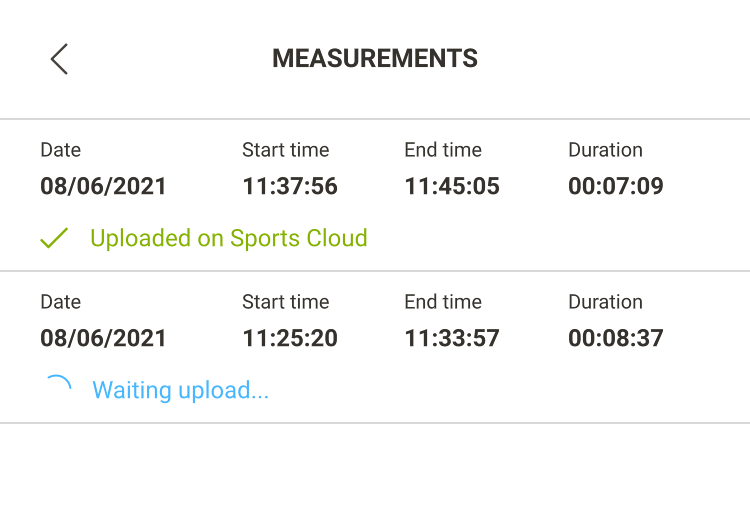The height and width of the screenshot is (507, 750).
Task: Open measurement started at 11:37:56
Action: tap(375, 195)
